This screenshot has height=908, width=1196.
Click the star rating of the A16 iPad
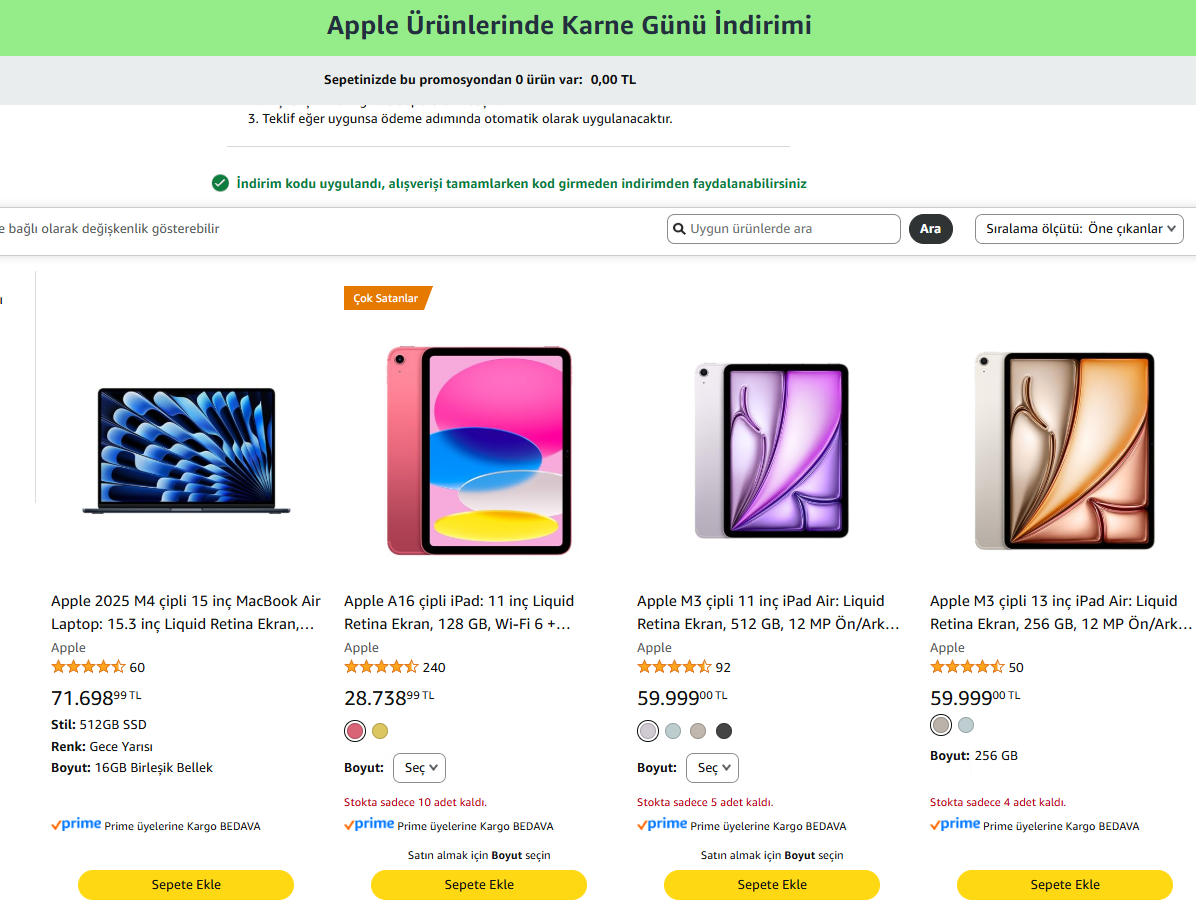(381, 667)
